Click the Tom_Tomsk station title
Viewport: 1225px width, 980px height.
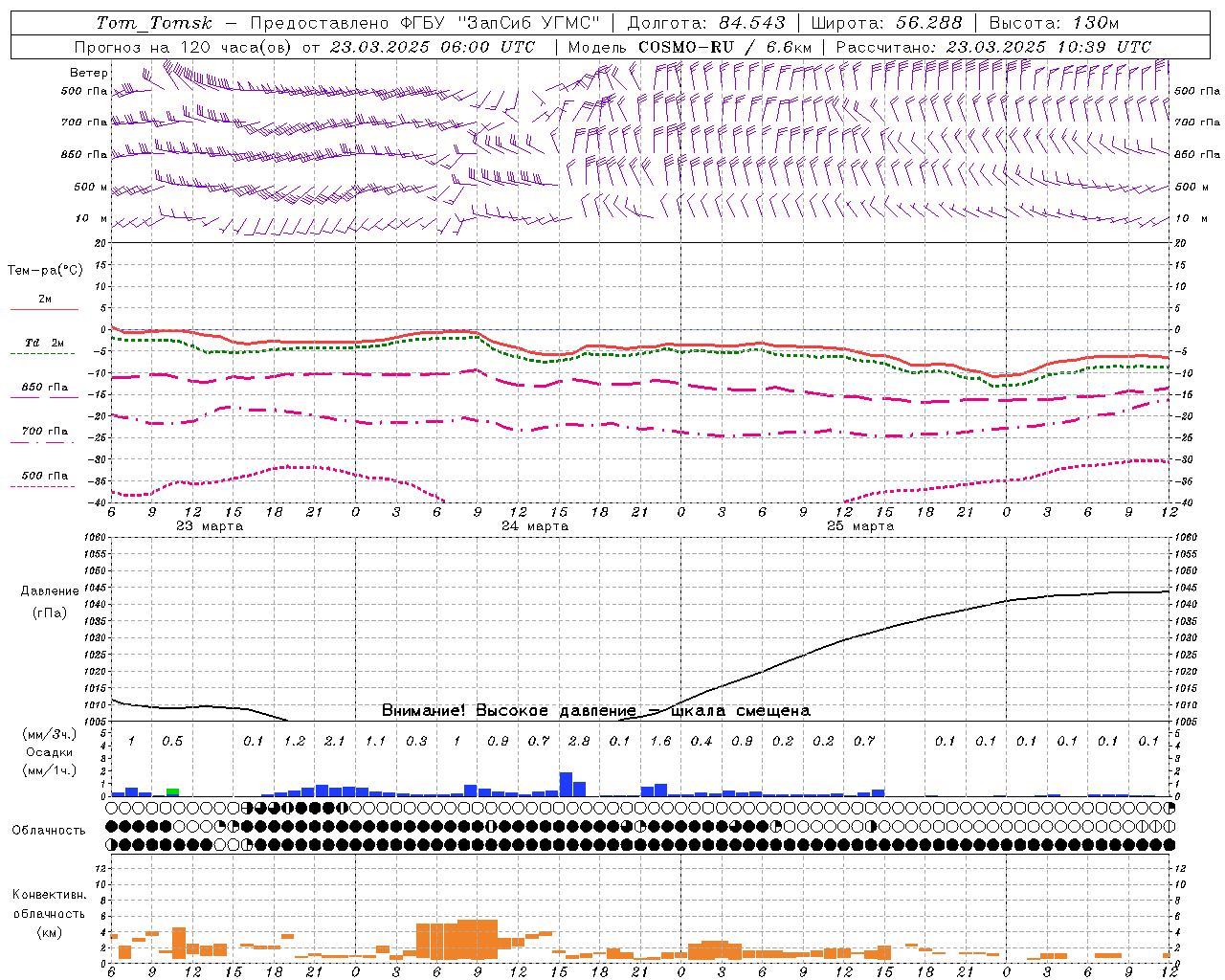click(x=154, y=23)
